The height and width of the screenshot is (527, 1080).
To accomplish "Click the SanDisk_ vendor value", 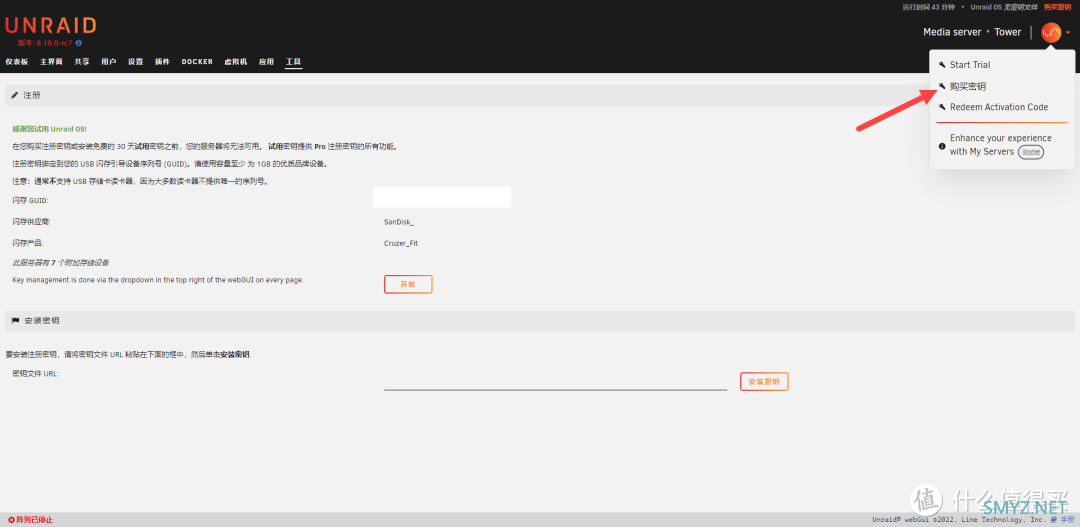I will (399, 223).
